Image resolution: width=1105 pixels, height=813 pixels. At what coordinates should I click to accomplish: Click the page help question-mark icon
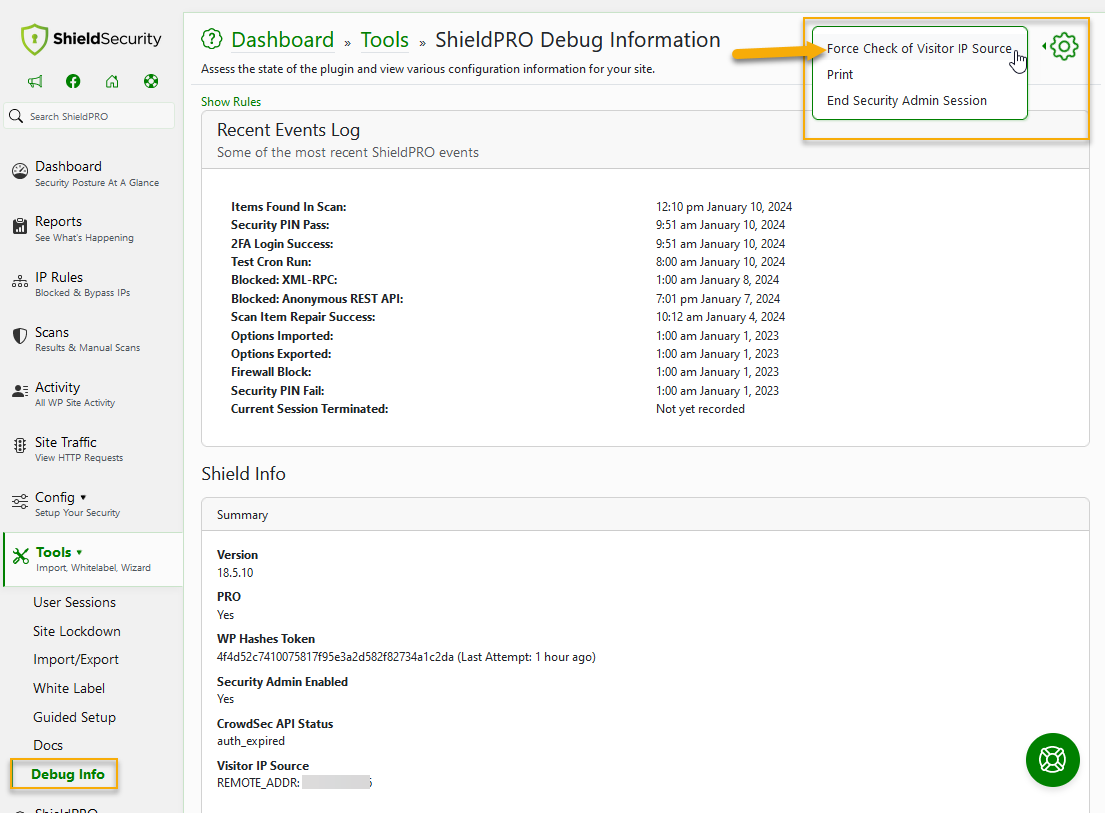211,39
